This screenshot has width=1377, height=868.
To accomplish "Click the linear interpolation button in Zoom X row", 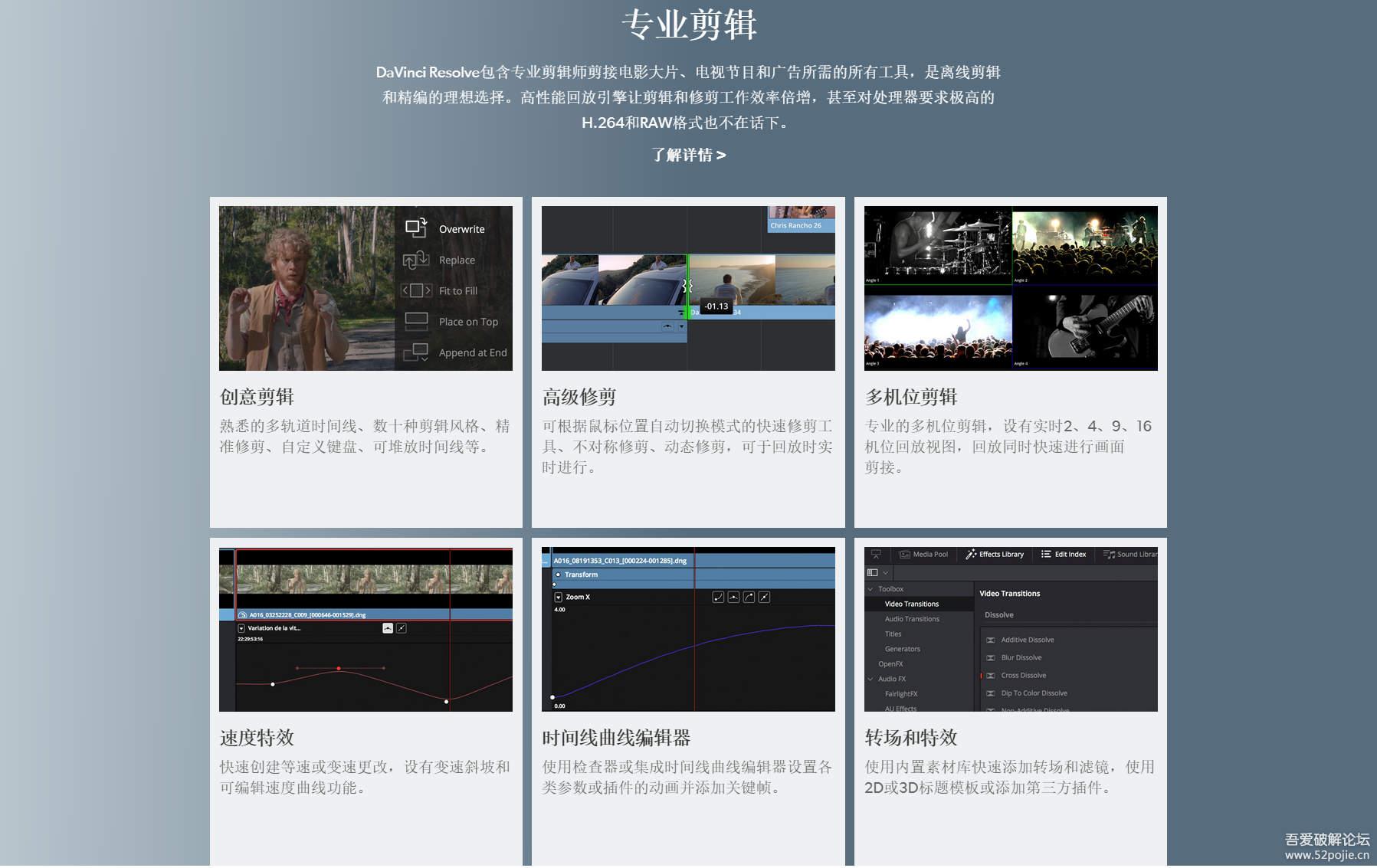I will click(764, 597).
